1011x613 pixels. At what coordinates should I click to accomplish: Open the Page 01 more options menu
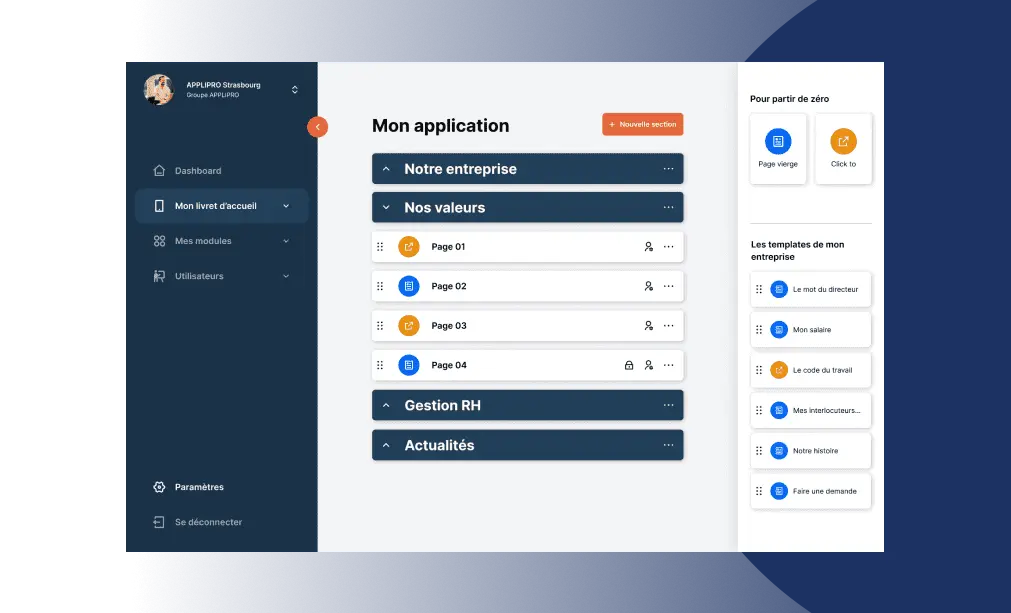669,247
